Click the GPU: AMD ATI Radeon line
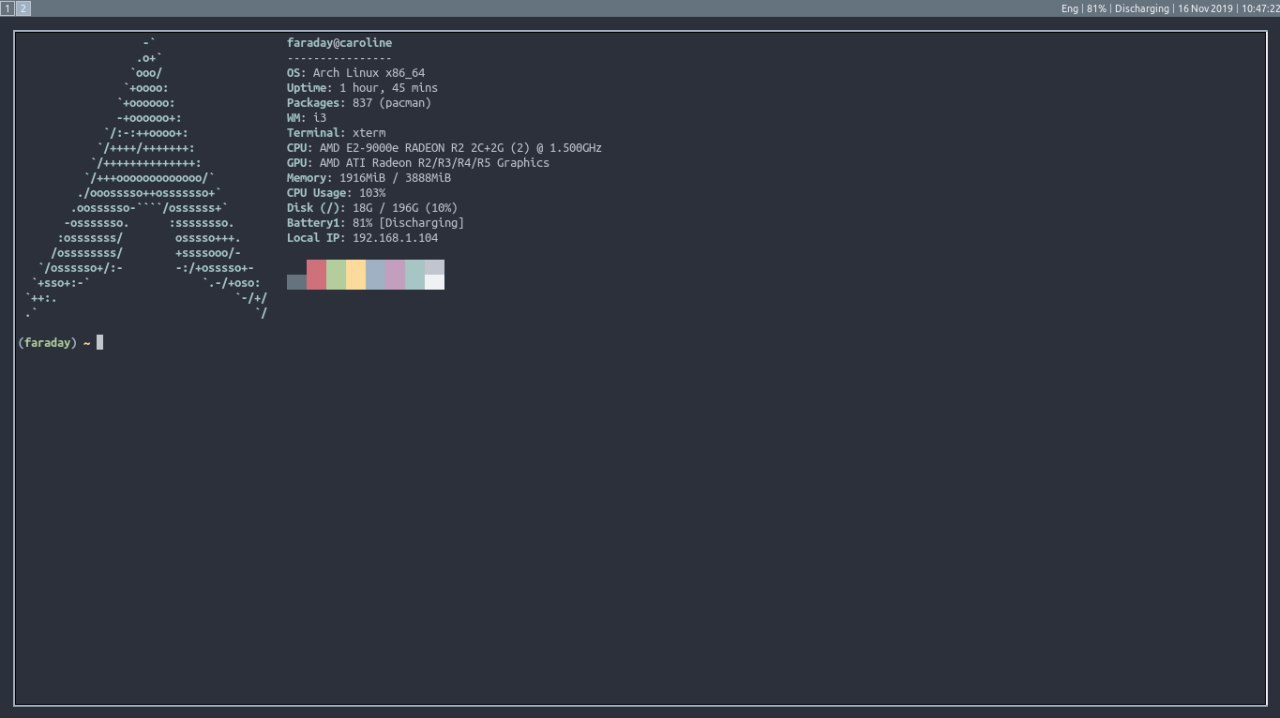This screenshot has width=1280, height=718. (x=418, y=163)
